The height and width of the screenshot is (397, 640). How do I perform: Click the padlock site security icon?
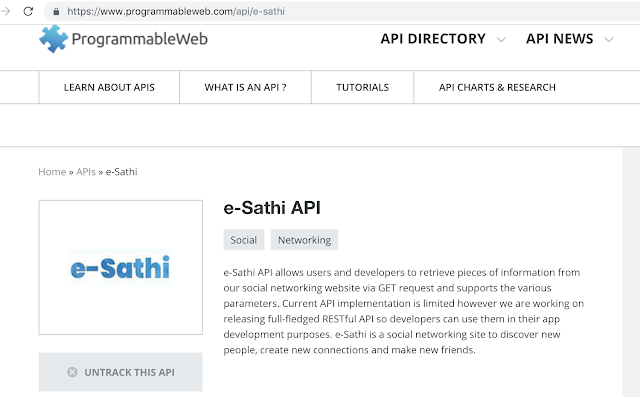point(56,11)
